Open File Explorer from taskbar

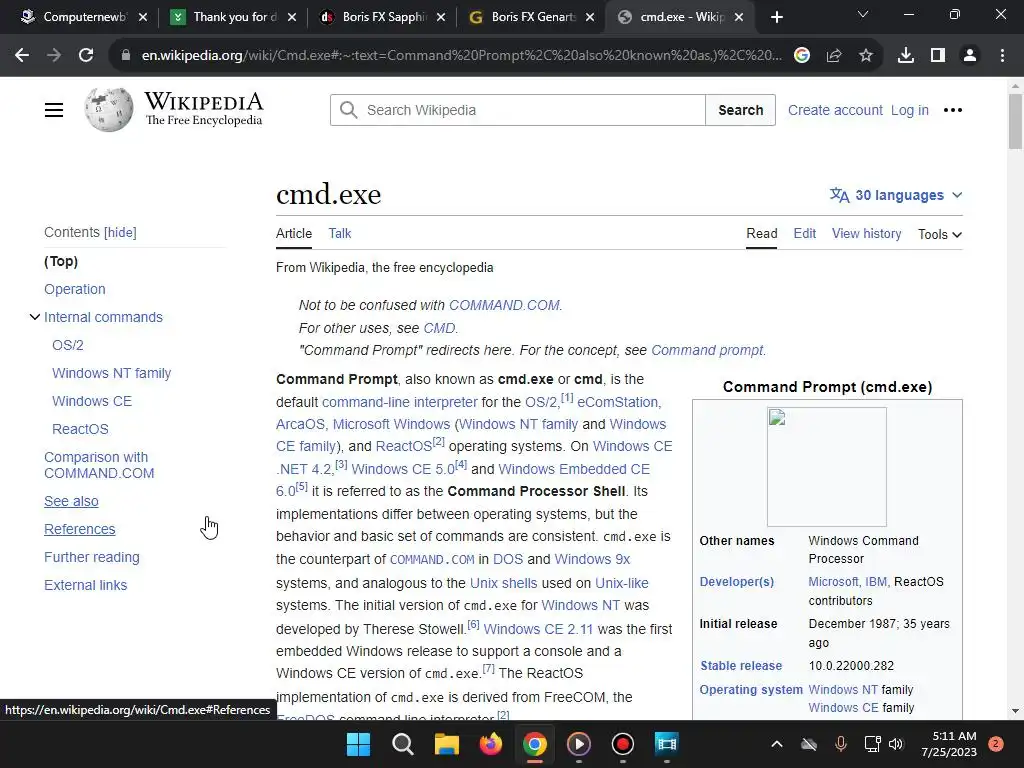tap(447, 744)
